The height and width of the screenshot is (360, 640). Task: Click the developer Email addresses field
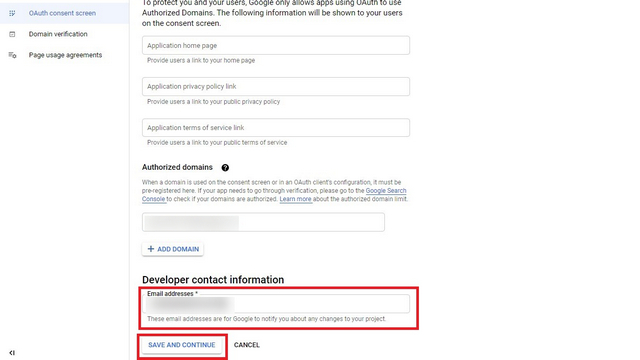tap(276, 304)
